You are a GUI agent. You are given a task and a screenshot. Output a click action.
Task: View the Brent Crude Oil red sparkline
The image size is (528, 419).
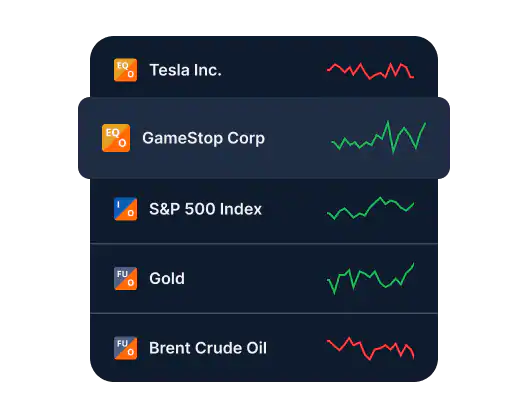tap(370, 349)
